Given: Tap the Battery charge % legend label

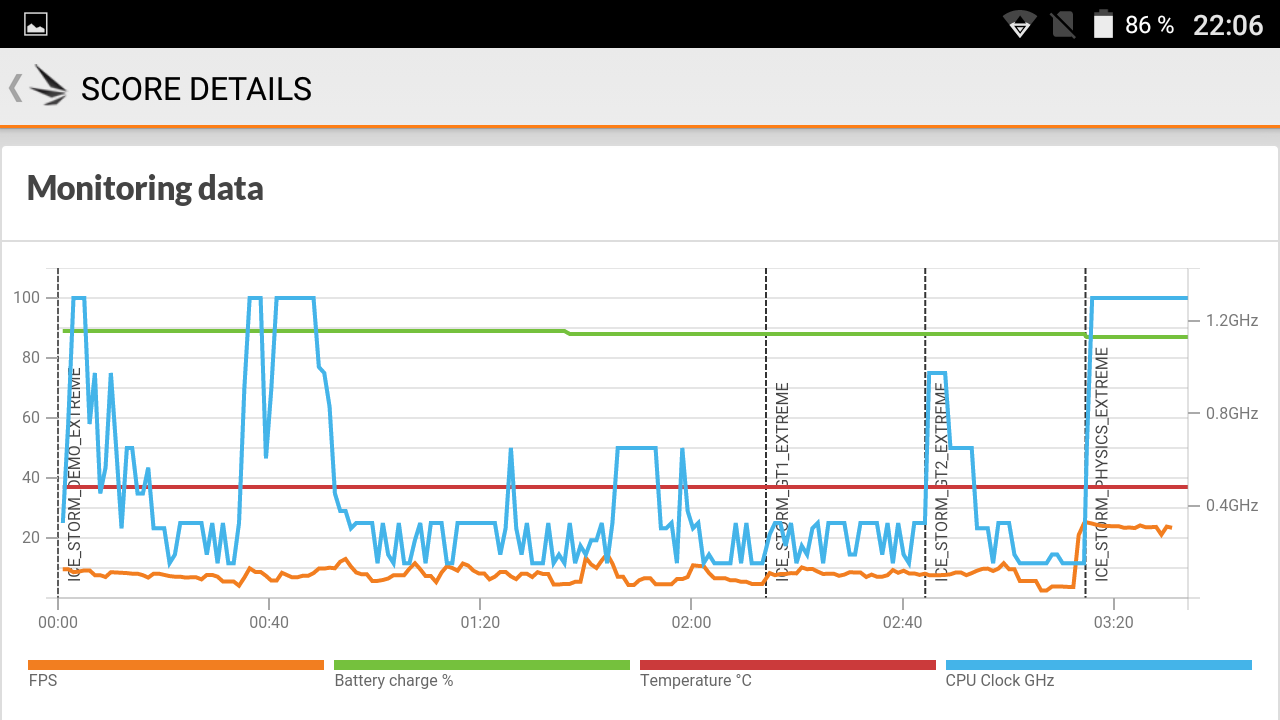Looking at the screenshot, I should [x=394, y=681].
